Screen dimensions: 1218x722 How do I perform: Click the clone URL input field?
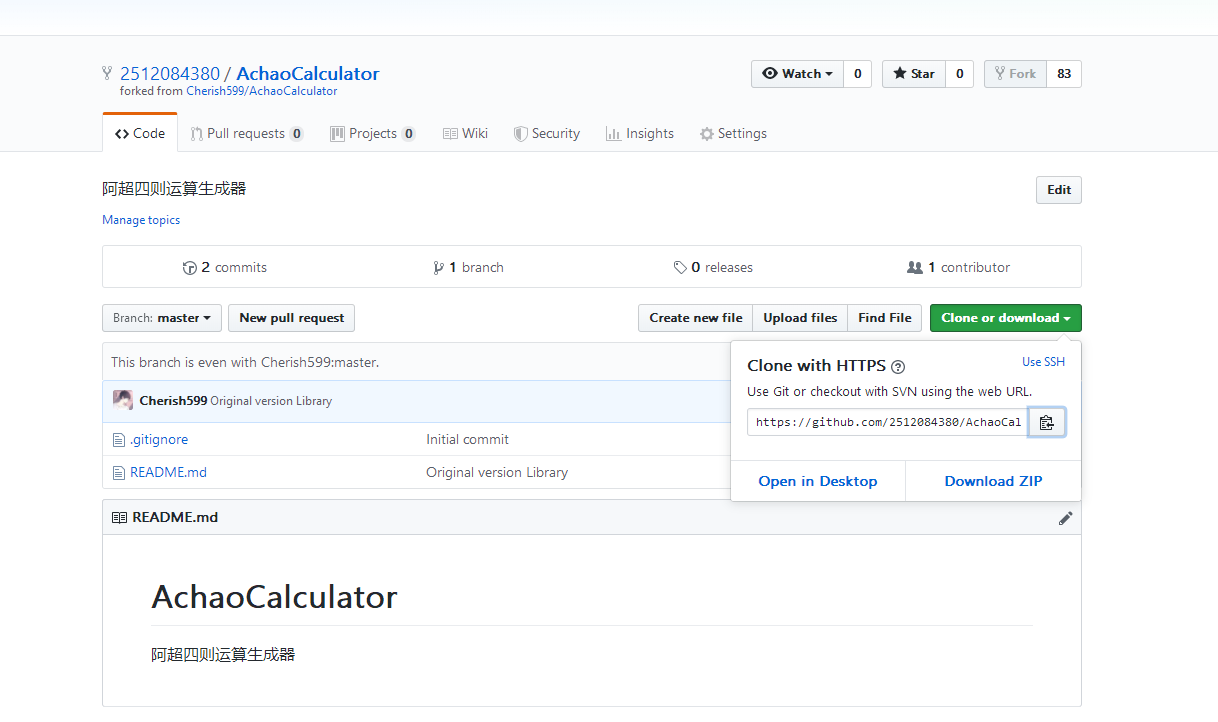pyautogui.click(x=888, y=422)
